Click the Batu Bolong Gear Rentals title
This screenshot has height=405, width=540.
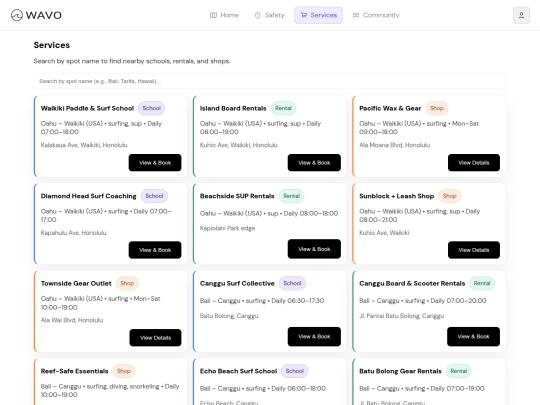[400, 371]
